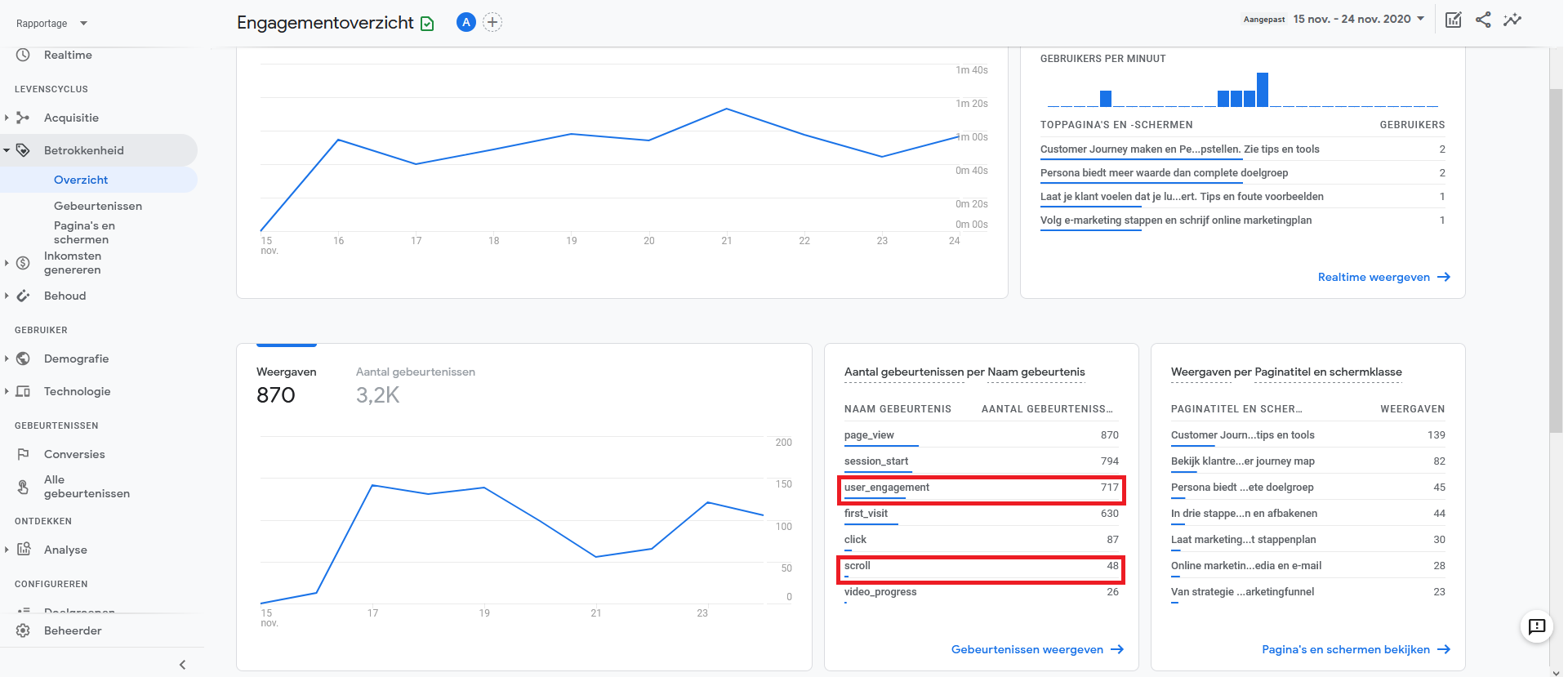
Task: Collapse the sidebar with the chevron arrow
Action: click(182, 665)
